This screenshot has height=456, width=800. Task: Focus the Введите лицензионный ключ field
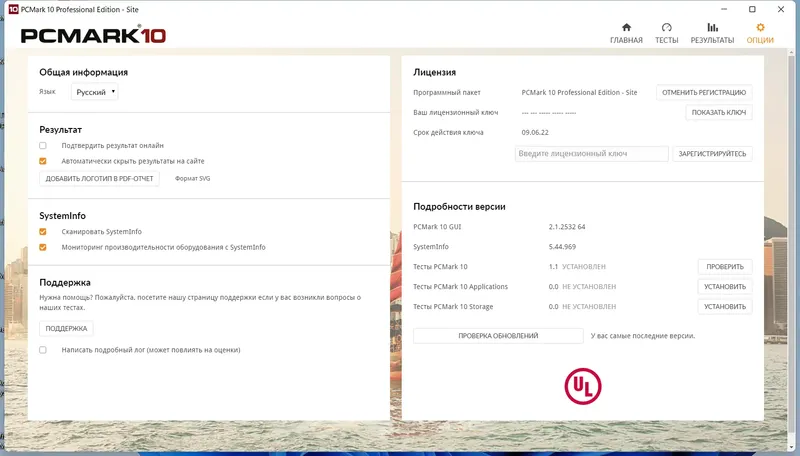pos(592,154)
